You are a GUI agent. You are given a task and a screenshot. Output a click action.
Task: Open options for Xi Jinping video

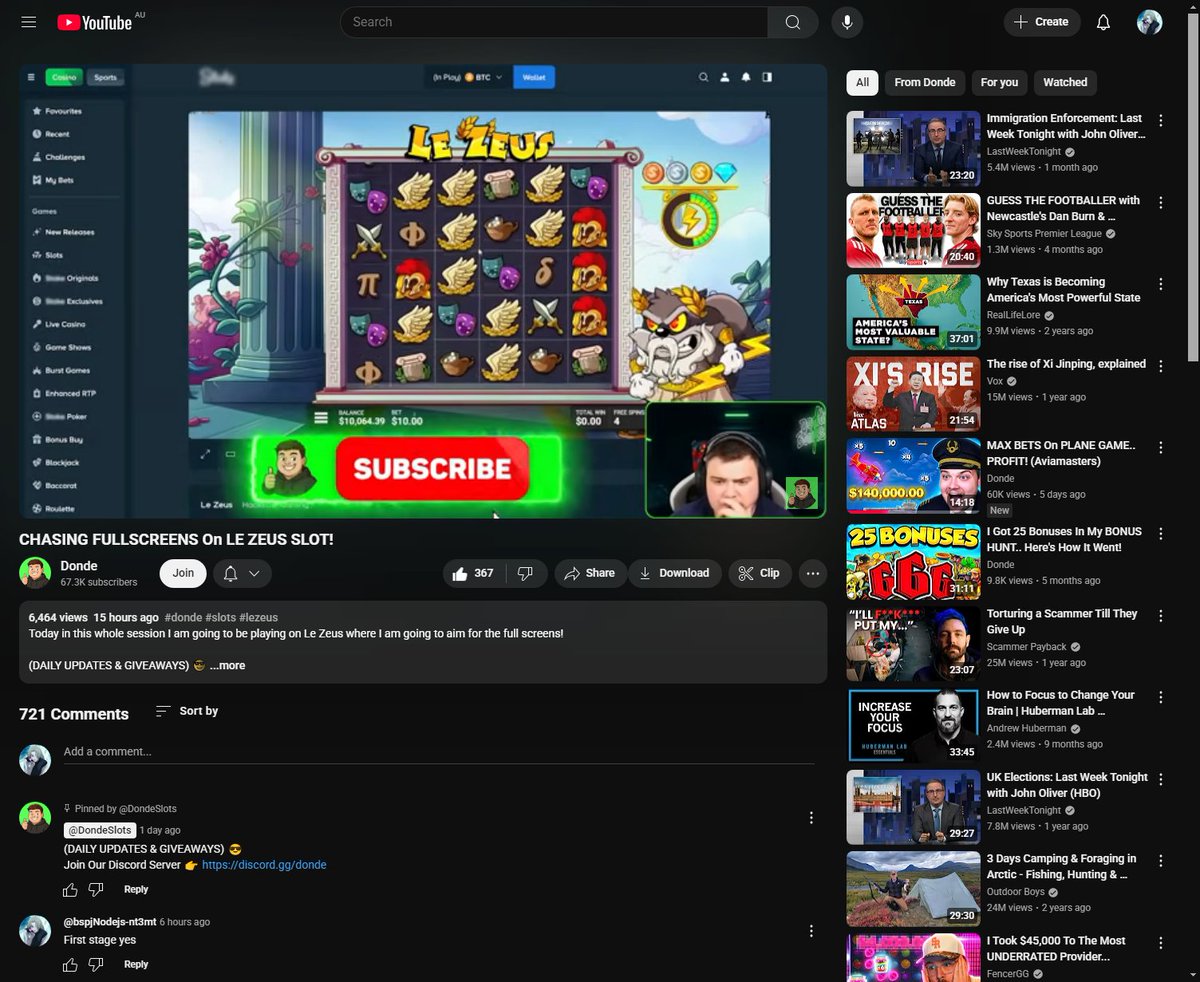pos(1161,366)
